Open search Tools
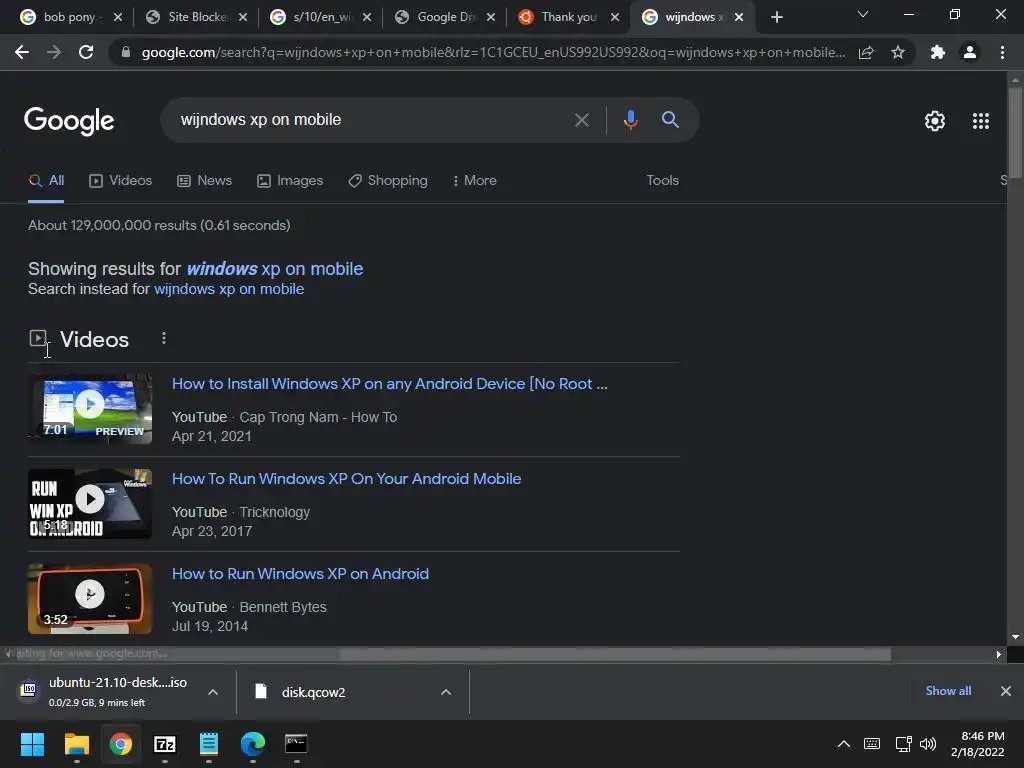1024x768 pixels. 662,181
